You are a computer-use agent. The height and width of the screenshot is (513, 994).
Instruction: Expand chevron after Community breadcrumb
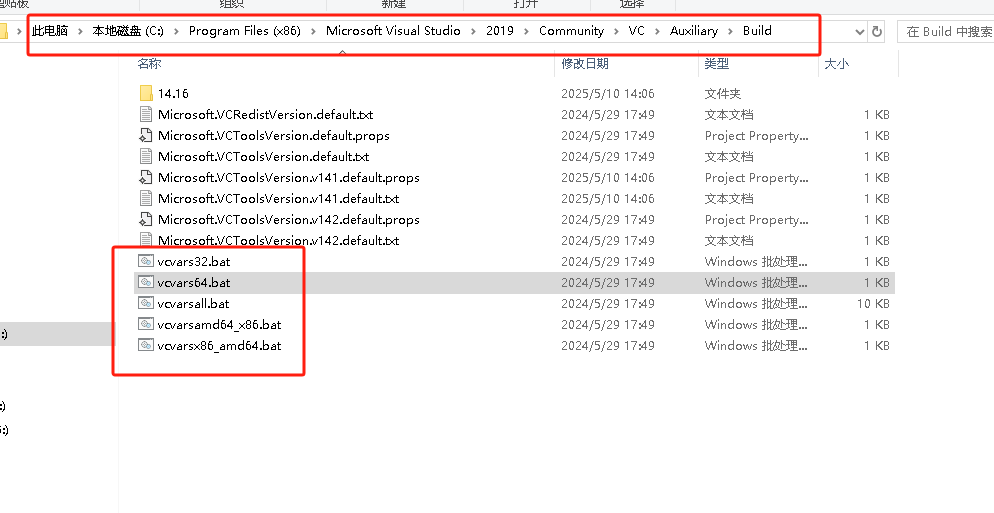coord(616,31)
